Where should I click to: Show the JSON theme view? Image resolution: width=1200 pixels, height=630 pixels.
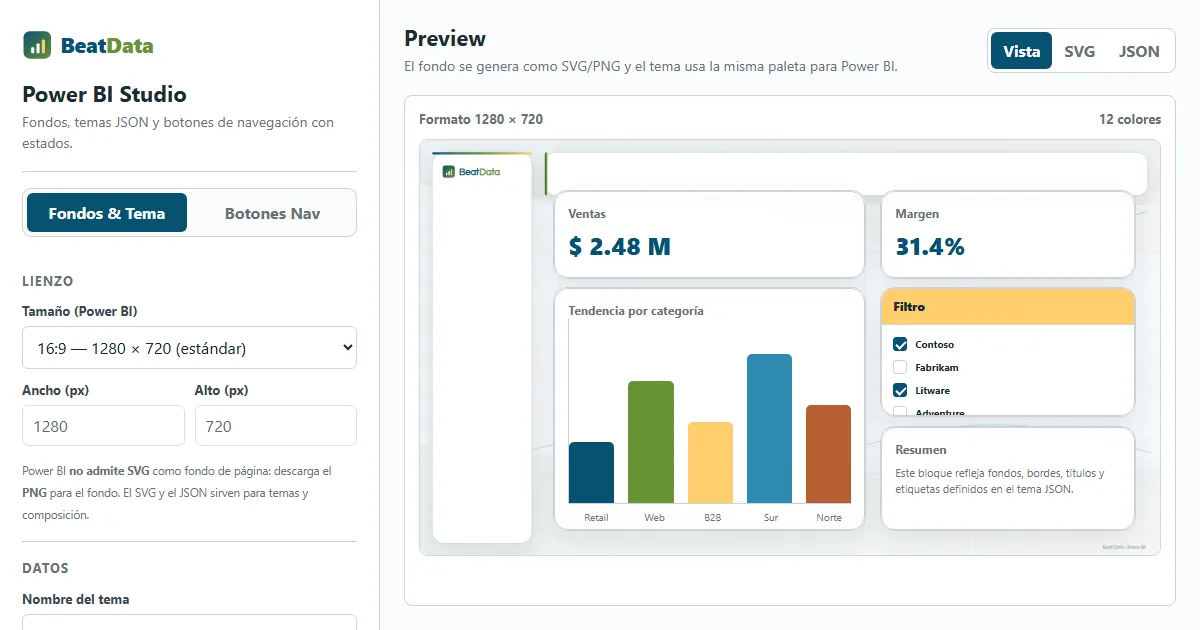pyautogui.click(x=1139, y=51)
